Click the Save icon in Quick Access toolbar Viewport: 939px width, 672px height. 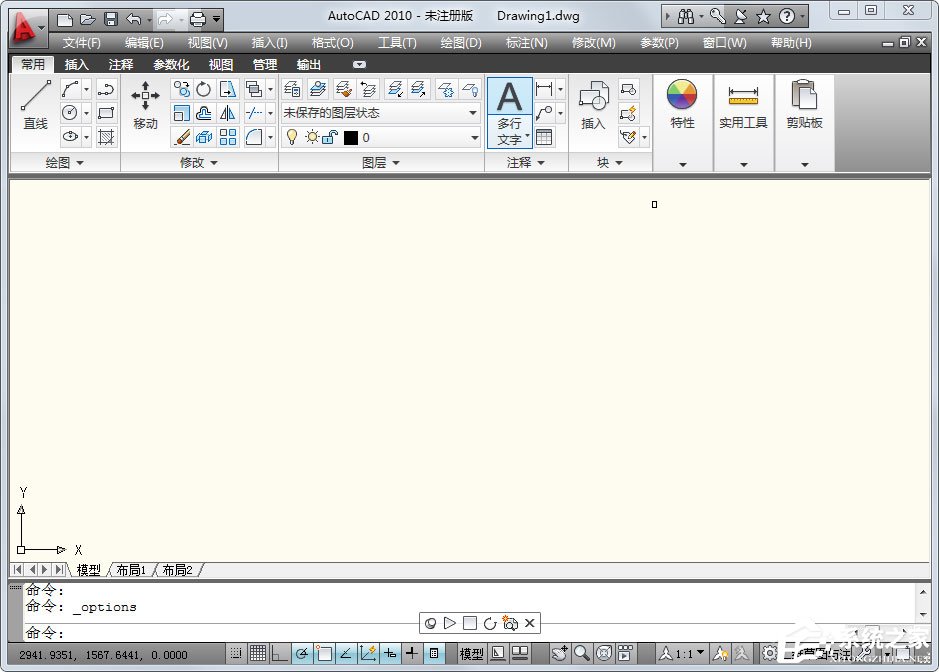[x=112, y=17]
